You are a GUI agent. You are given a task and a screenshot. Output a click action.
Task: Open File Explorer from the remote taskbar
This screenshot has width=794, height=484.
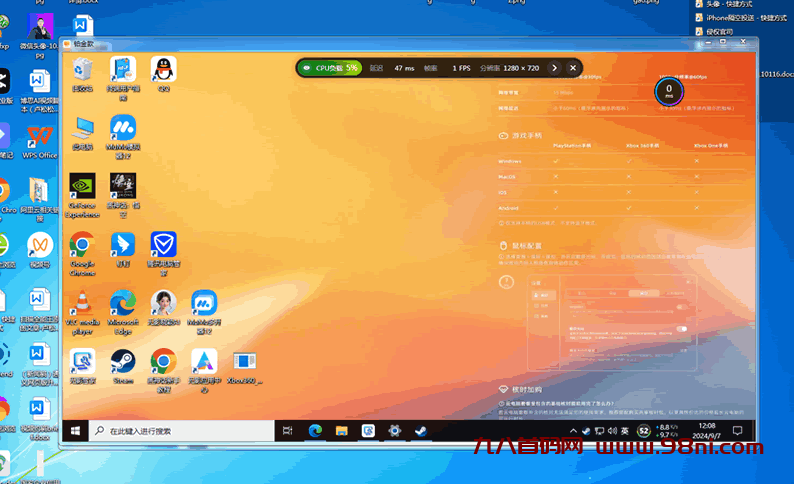341,431
